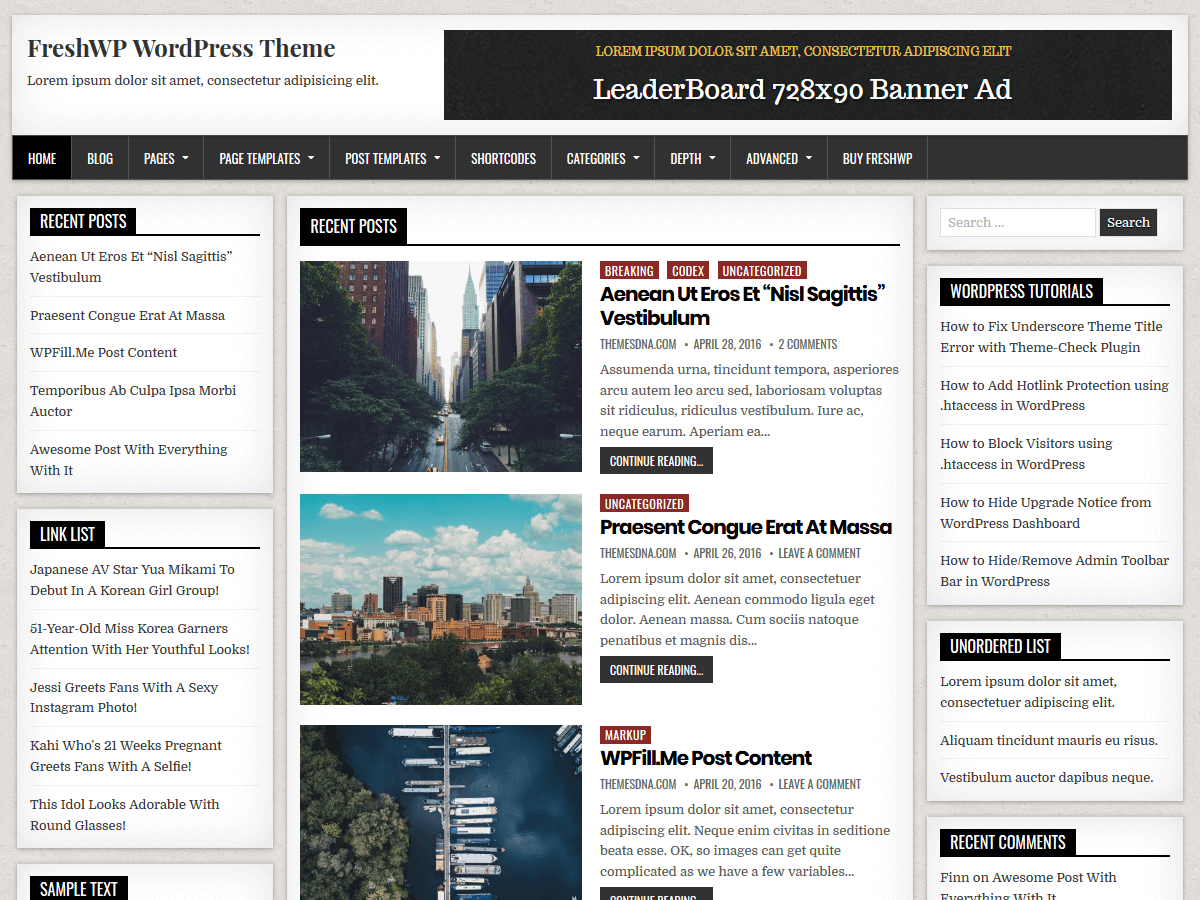The width and height of the screenshot is (1200, 900).
Task: Open the WPFill.Me Post Content link
Action: 706,758
